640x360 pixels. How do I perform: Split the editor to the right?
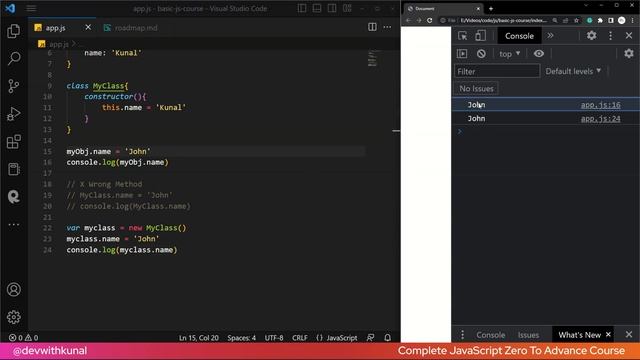[x=372, y=27]
